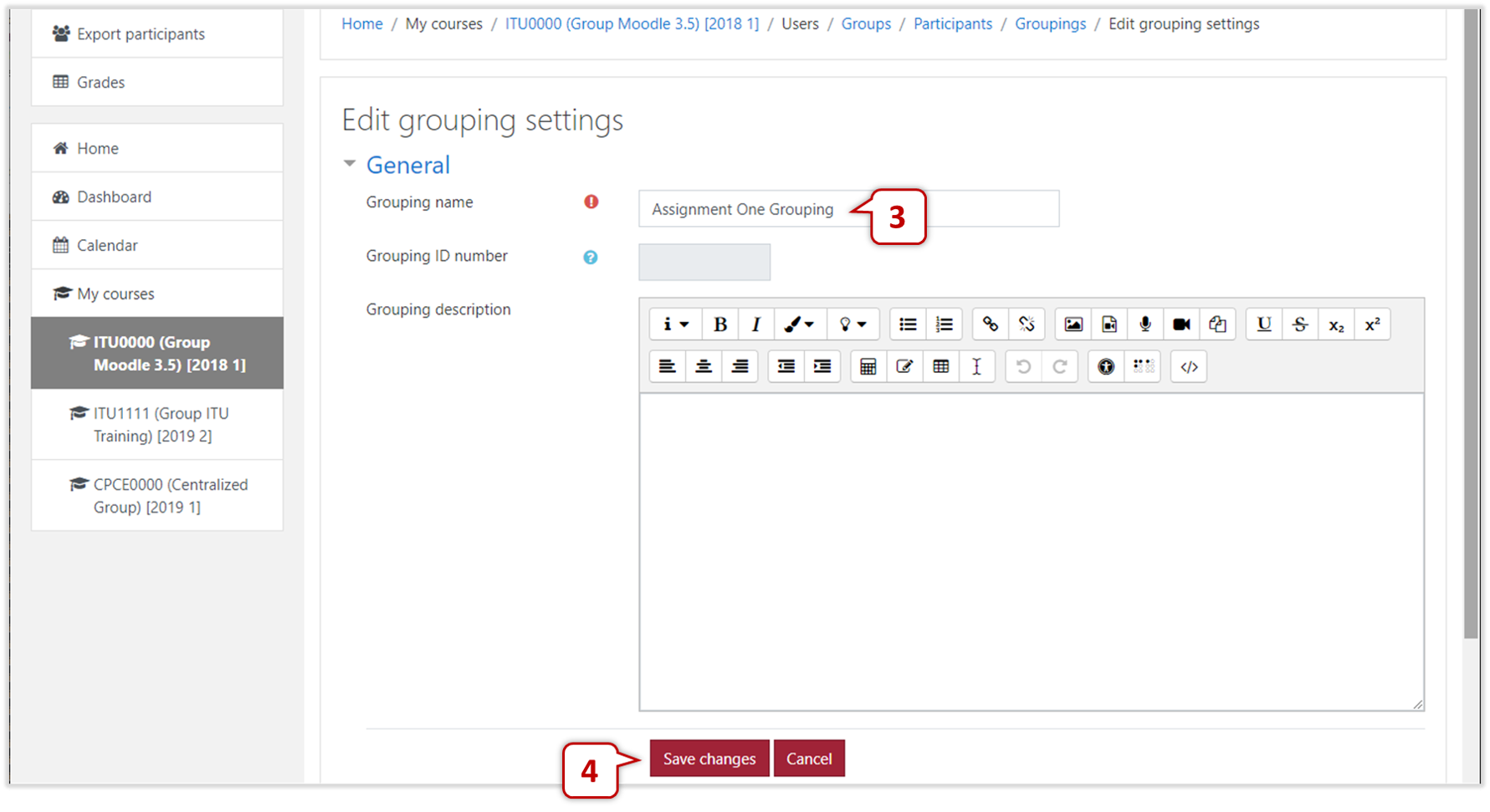The image size is (1490, 812).
Task: Align text left in the editor
Action: tap(668, 366)
